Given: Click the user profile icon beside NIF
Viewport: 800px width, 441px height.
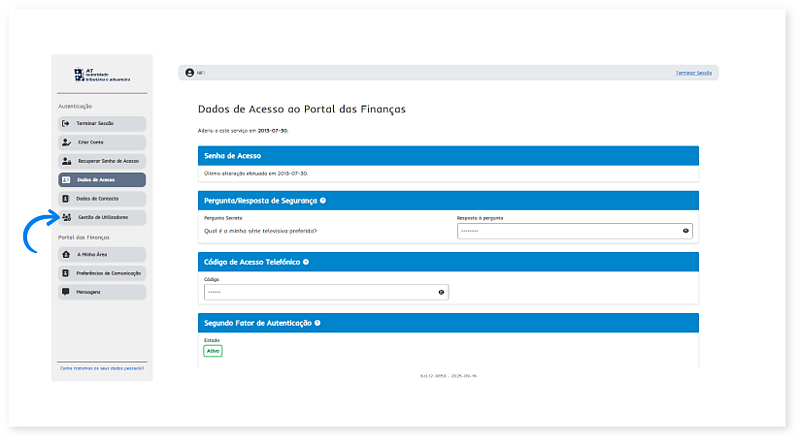Looking at the screenshot, I should point(189,73).
